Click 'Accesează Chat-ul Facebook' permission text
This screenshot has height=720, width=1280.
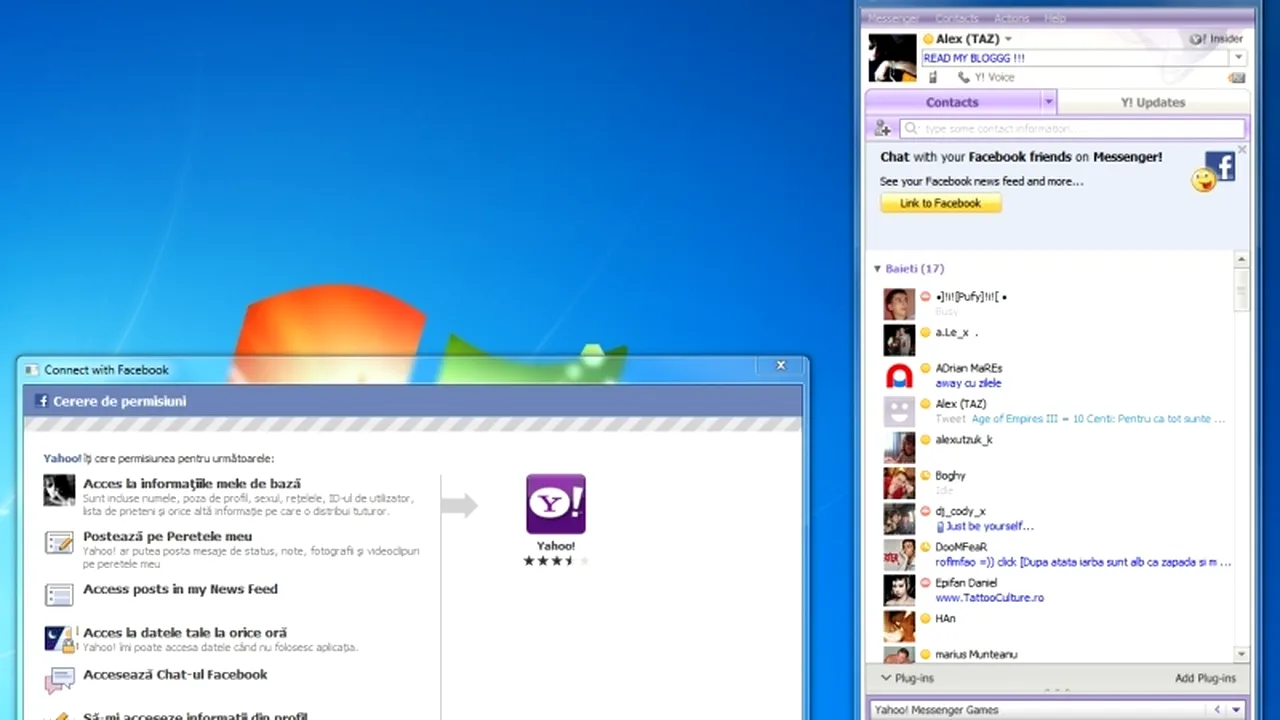175,675
